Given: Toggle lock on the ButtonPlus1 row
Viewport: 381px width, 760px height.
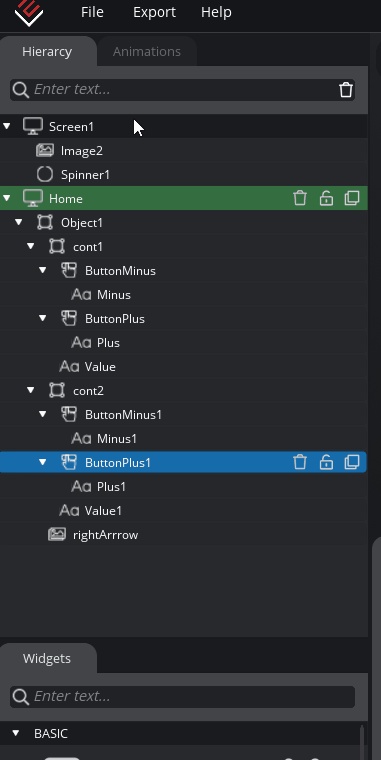Looking at the screenshot, I should click(x=326, y=462).
